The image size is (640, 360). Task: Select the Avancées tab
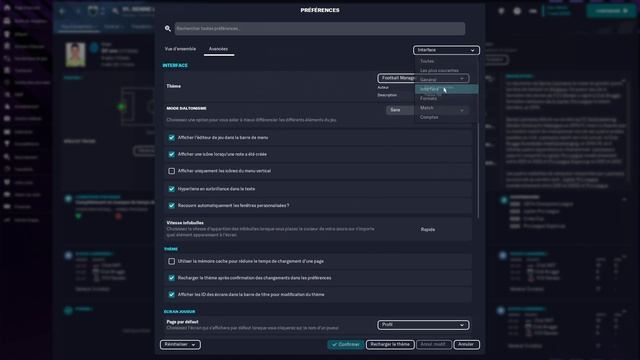tap(218, 49)
